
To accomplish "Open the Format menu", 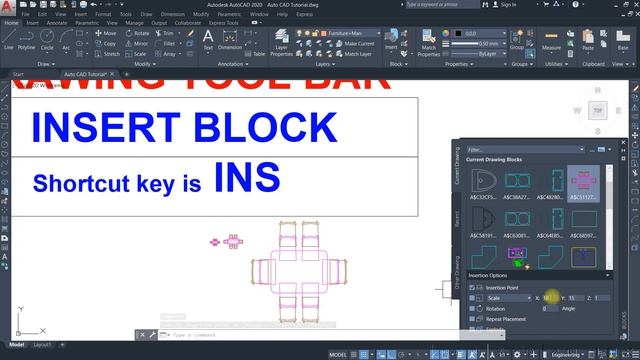I will (103, 14).
